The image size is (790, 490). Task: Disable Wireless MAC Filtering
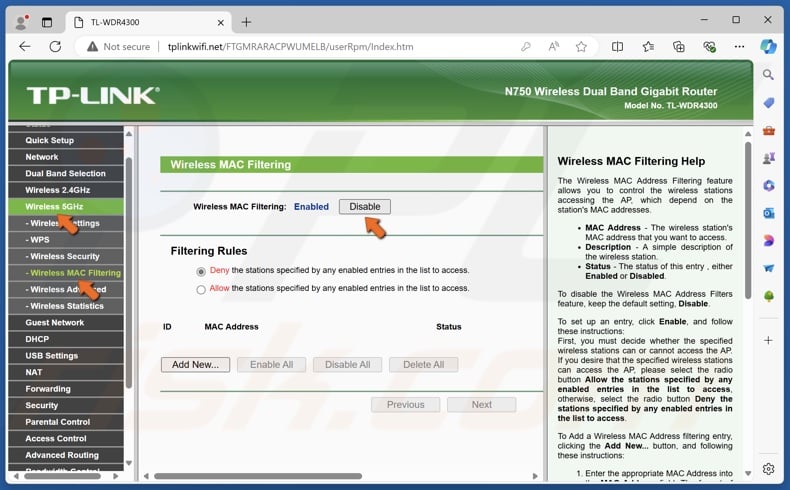tap(364, 207)
